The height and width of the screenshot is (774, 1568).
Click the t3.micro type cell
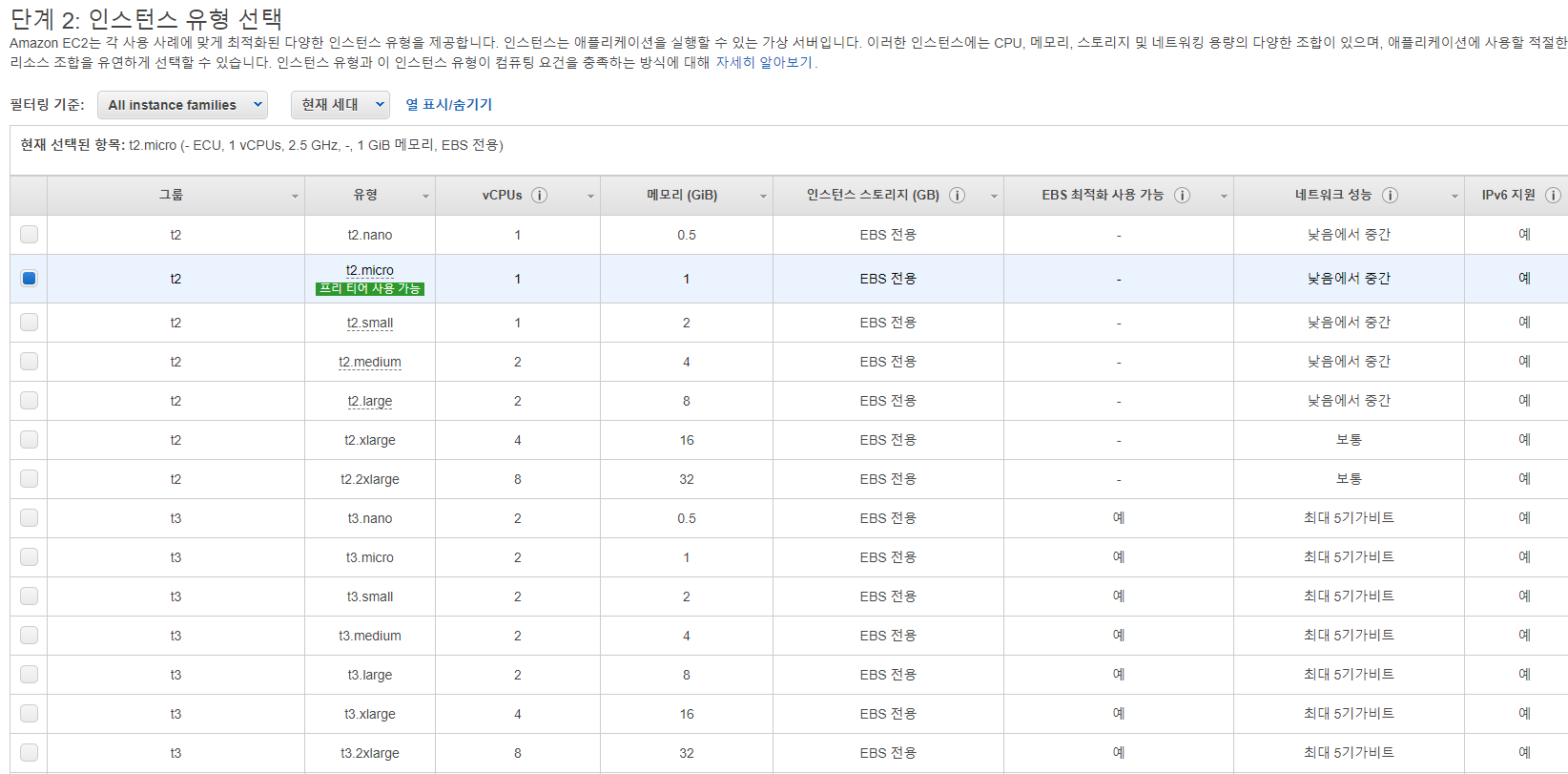point(370,557)
